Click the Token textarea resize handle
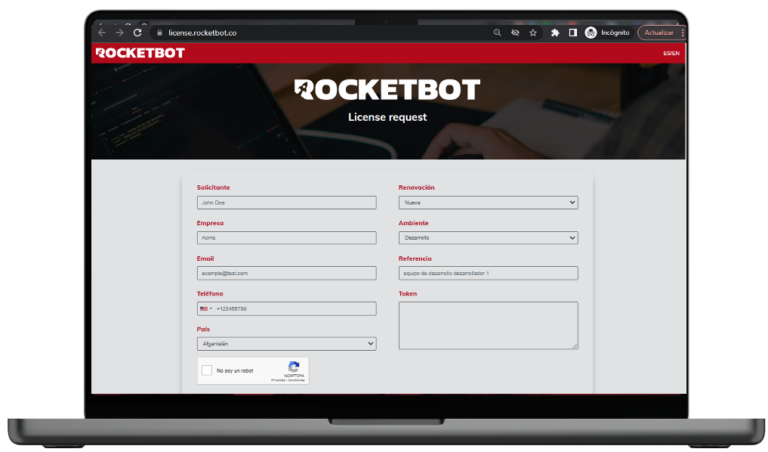This screenshot has height=452, width=768. pyautogui.click(x=575, y=346)
